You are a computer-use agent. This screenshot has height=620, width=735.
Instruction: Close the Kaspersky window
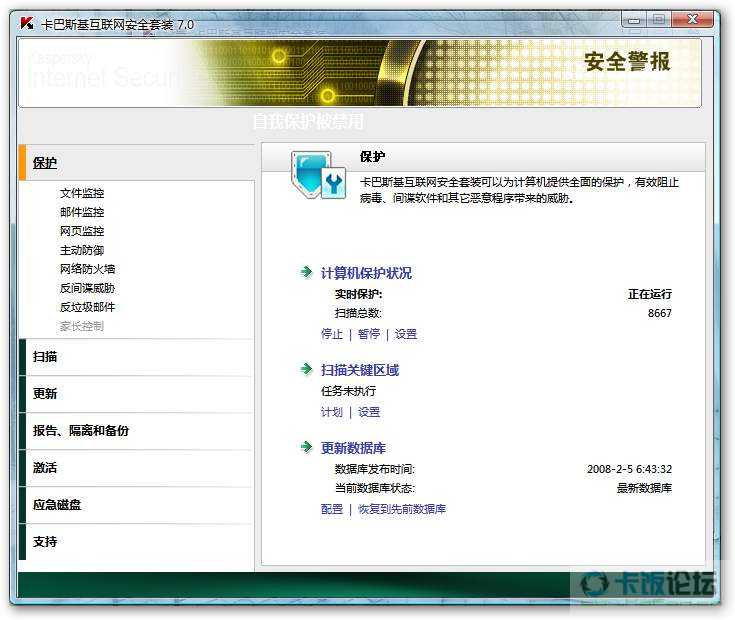tap(693, 20)
